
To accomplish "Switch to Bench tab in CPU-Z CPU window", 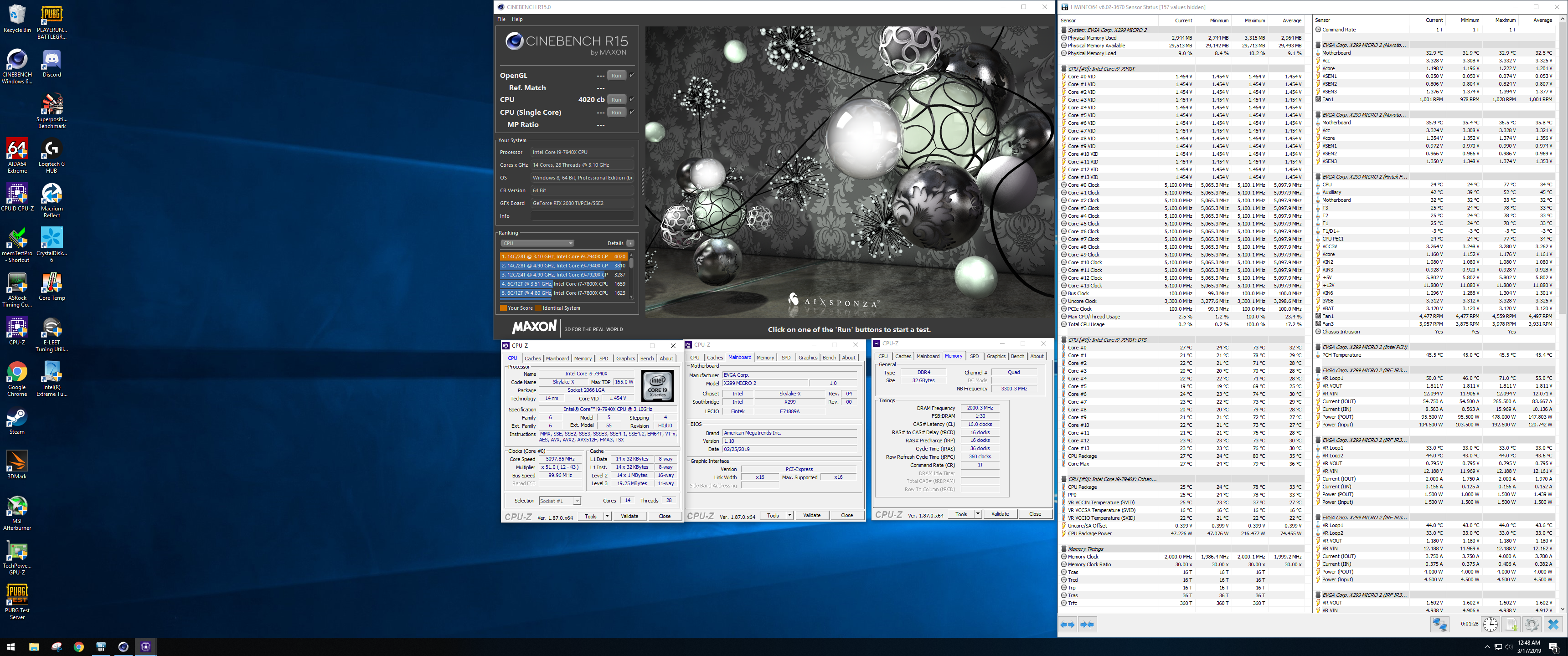I will pyautogui.click(x=647, y=359).
